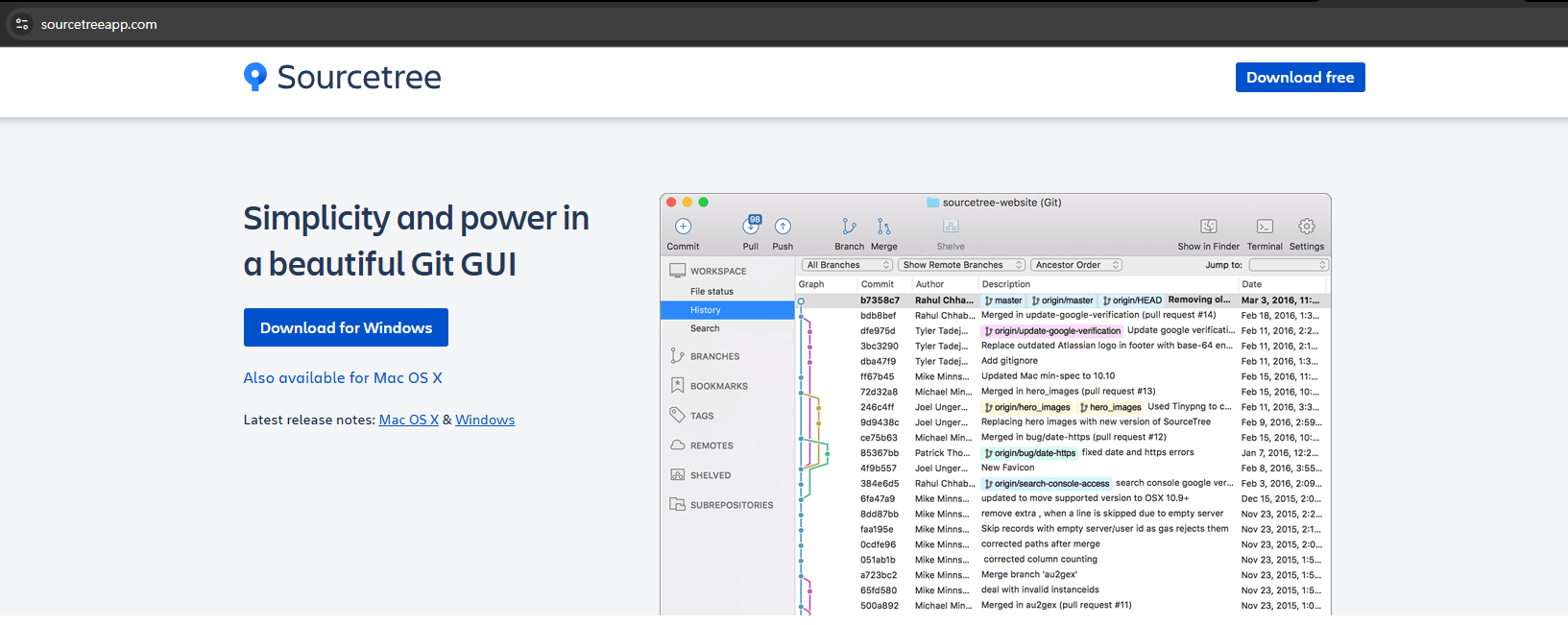The height and width of the screenshot is (625, 1568).
Task: Click the Bookmarks sidebar icon
Action: [x=677, y=386]
